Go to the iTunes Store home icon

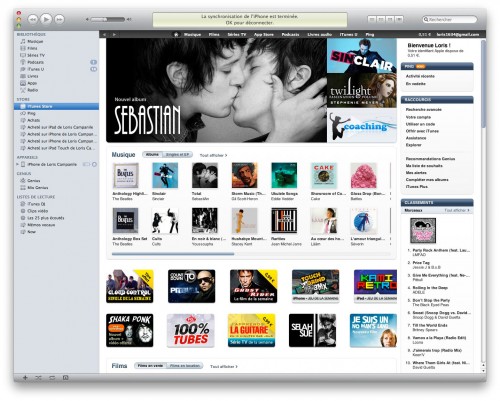[x=176, y=34]
